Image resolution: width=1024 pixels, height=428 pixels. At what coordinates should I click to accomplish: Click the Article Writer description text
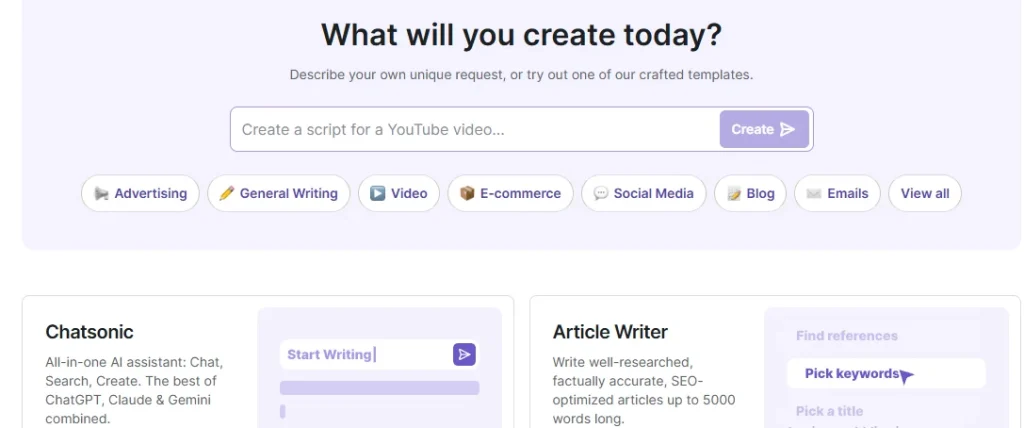click(x=644, y=390)
